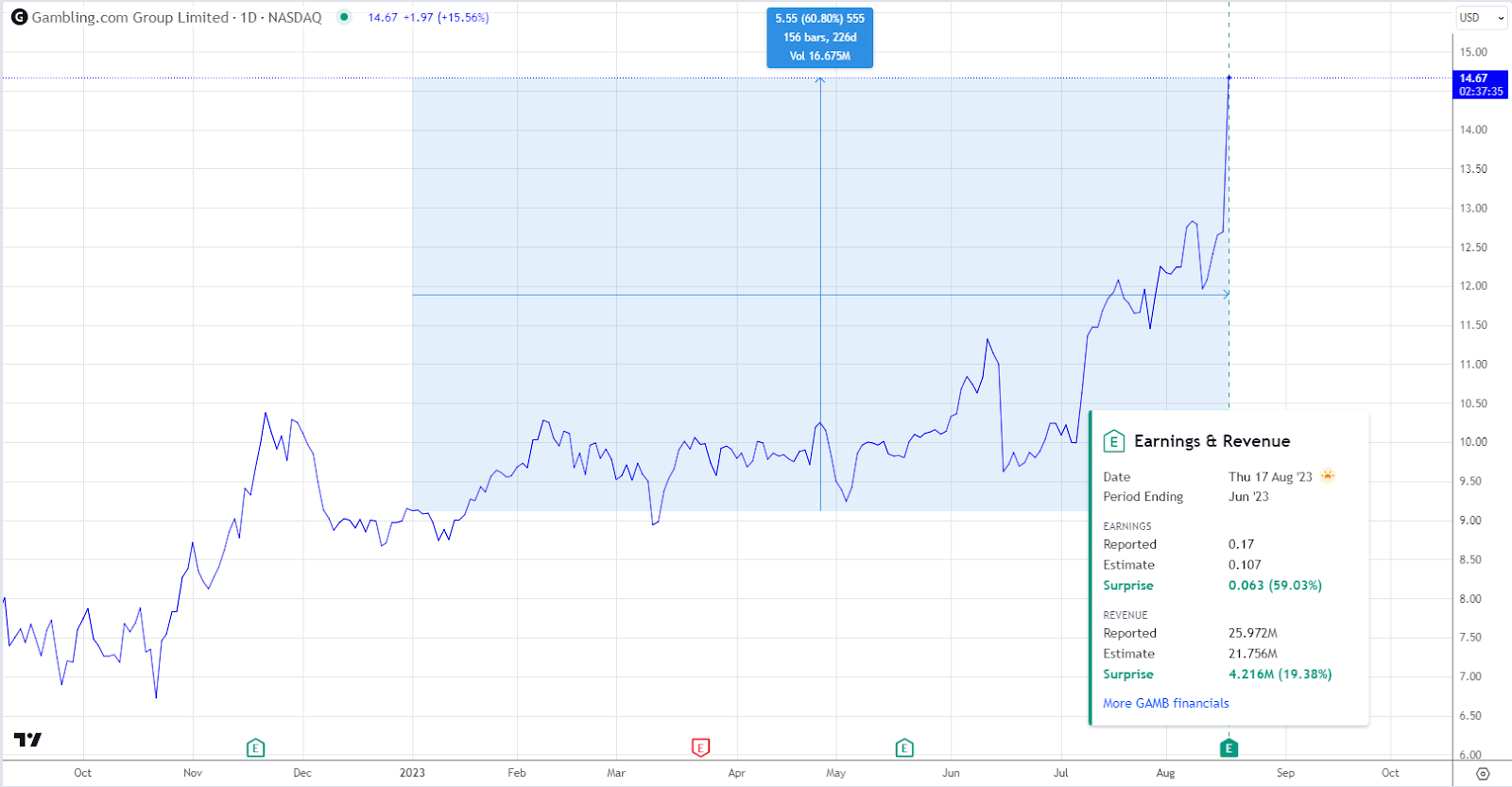Click the Gambling.com Group Limited symbol title

[130, 17]
